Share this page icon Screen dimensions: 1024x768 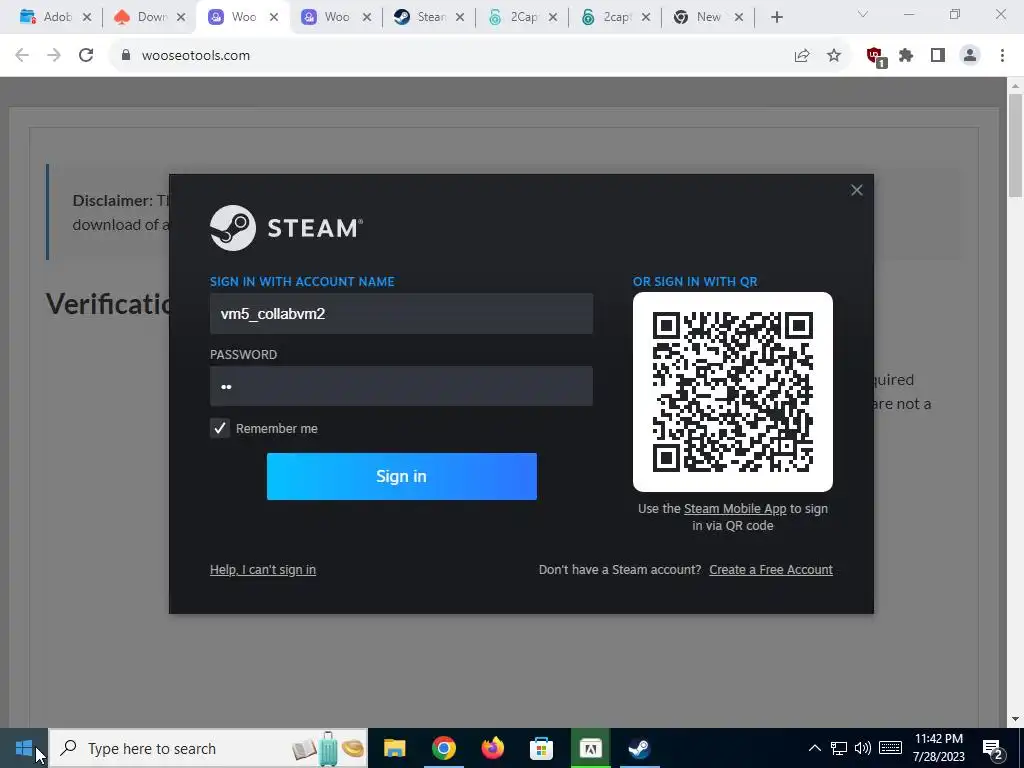pyautogui.click(x=802, y=56)
